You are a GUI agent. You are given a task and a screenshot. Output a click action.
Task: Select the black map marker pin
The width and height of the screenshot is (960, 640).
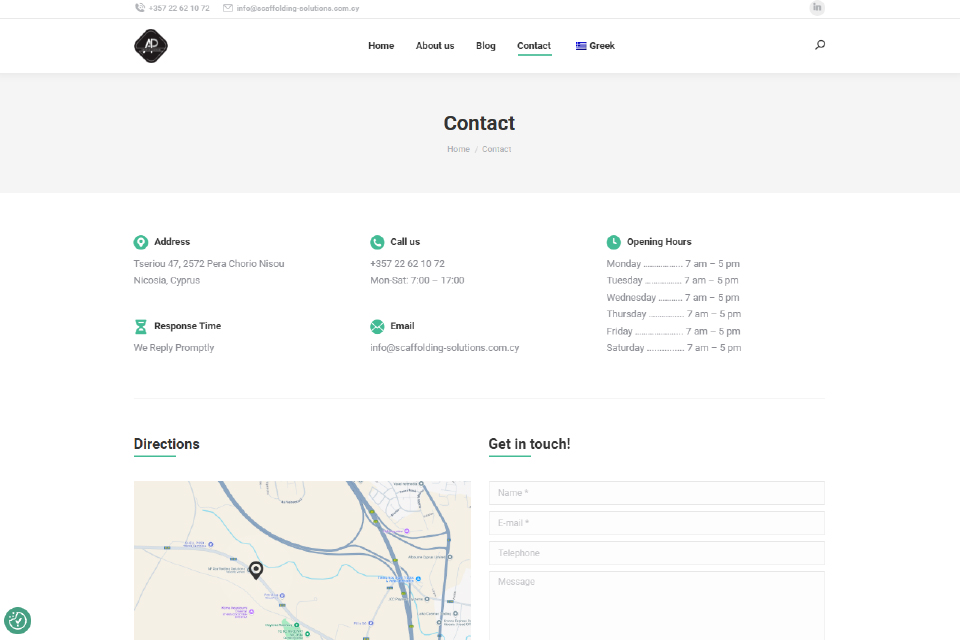click(x=256, y=570)
